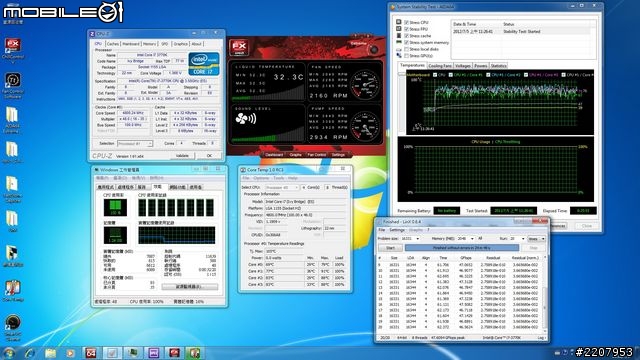Toggle Stress system memory checkbox

click(x=406, y=42)
